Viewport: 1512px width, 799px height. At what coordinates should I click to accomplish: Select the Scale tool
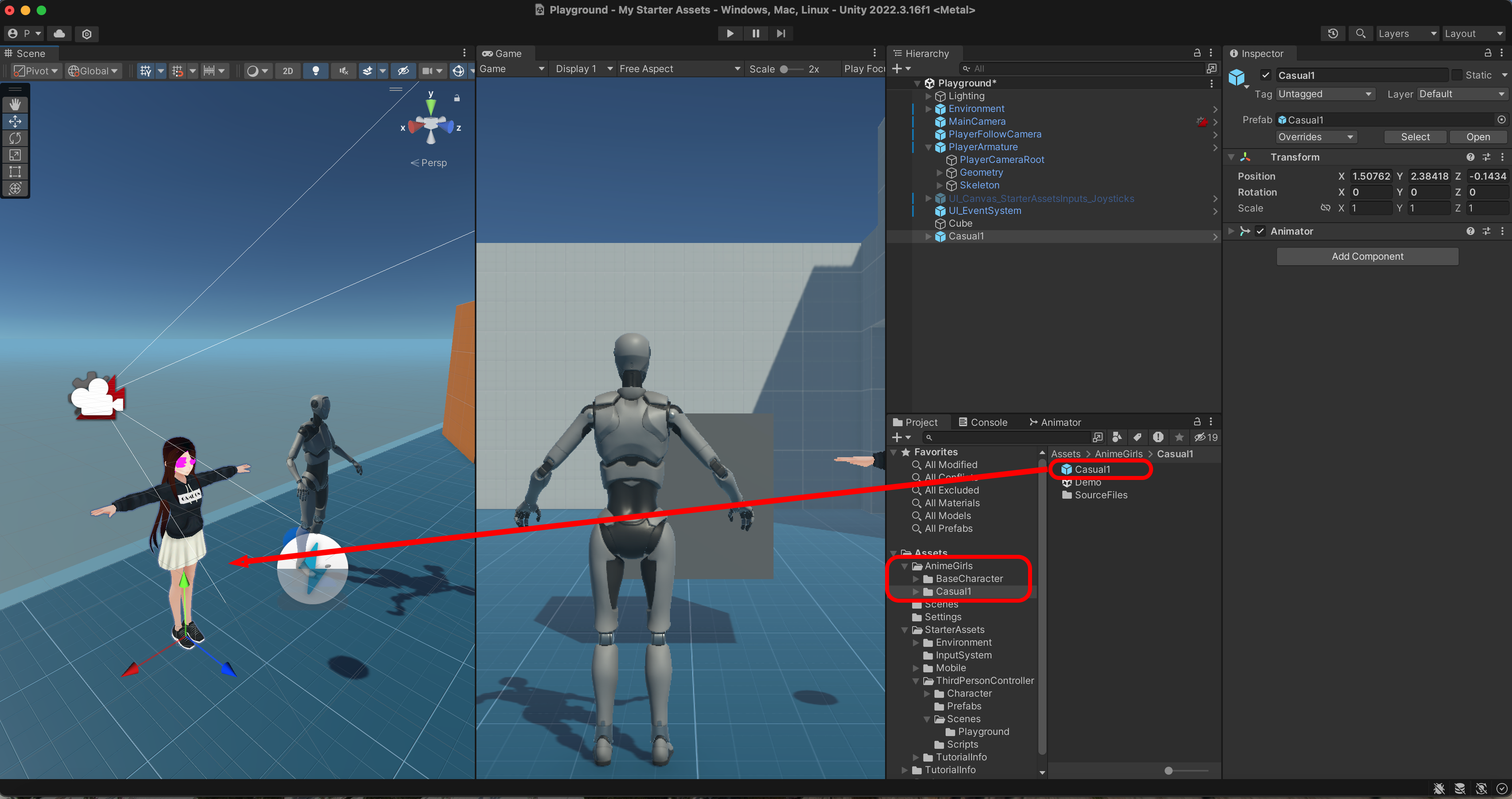tap(15, 155)
